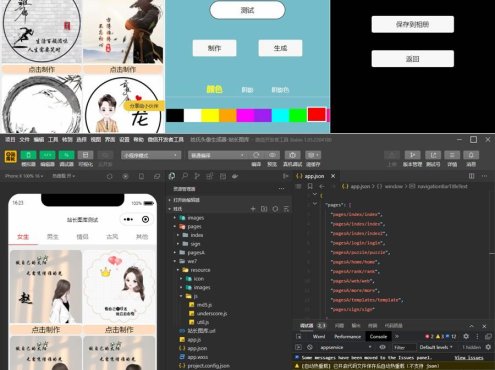Click the detach simulator window icon

[x=157, y=176]
